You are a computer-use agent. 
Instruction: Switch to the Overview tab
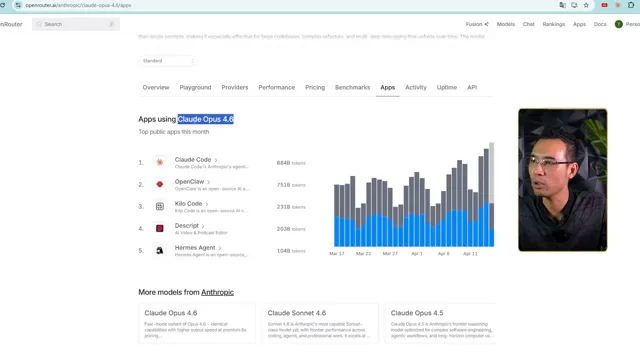[x=156, y=87]
